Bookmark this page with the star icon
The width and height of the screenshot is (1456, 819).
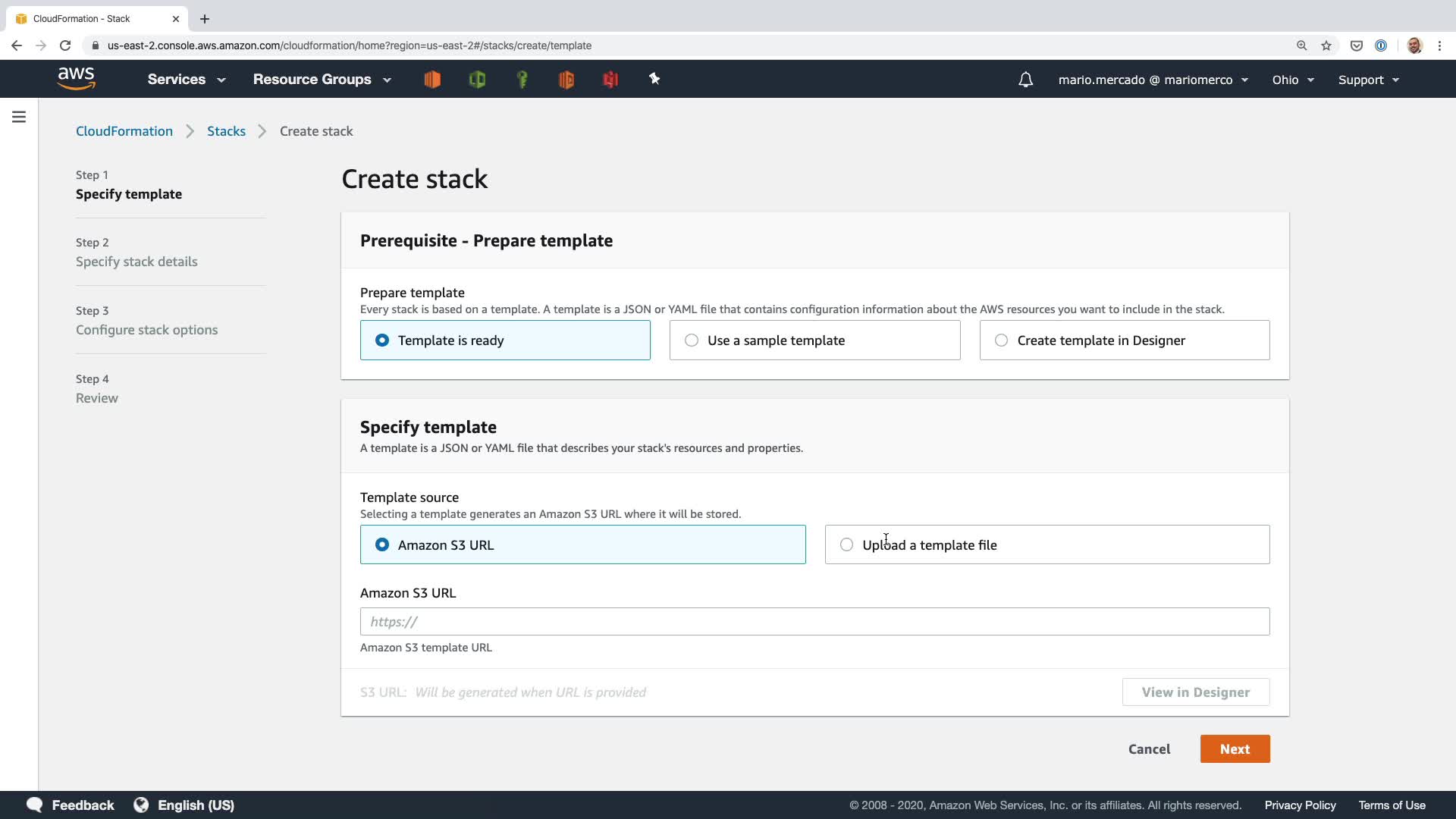pos(1326,45)
